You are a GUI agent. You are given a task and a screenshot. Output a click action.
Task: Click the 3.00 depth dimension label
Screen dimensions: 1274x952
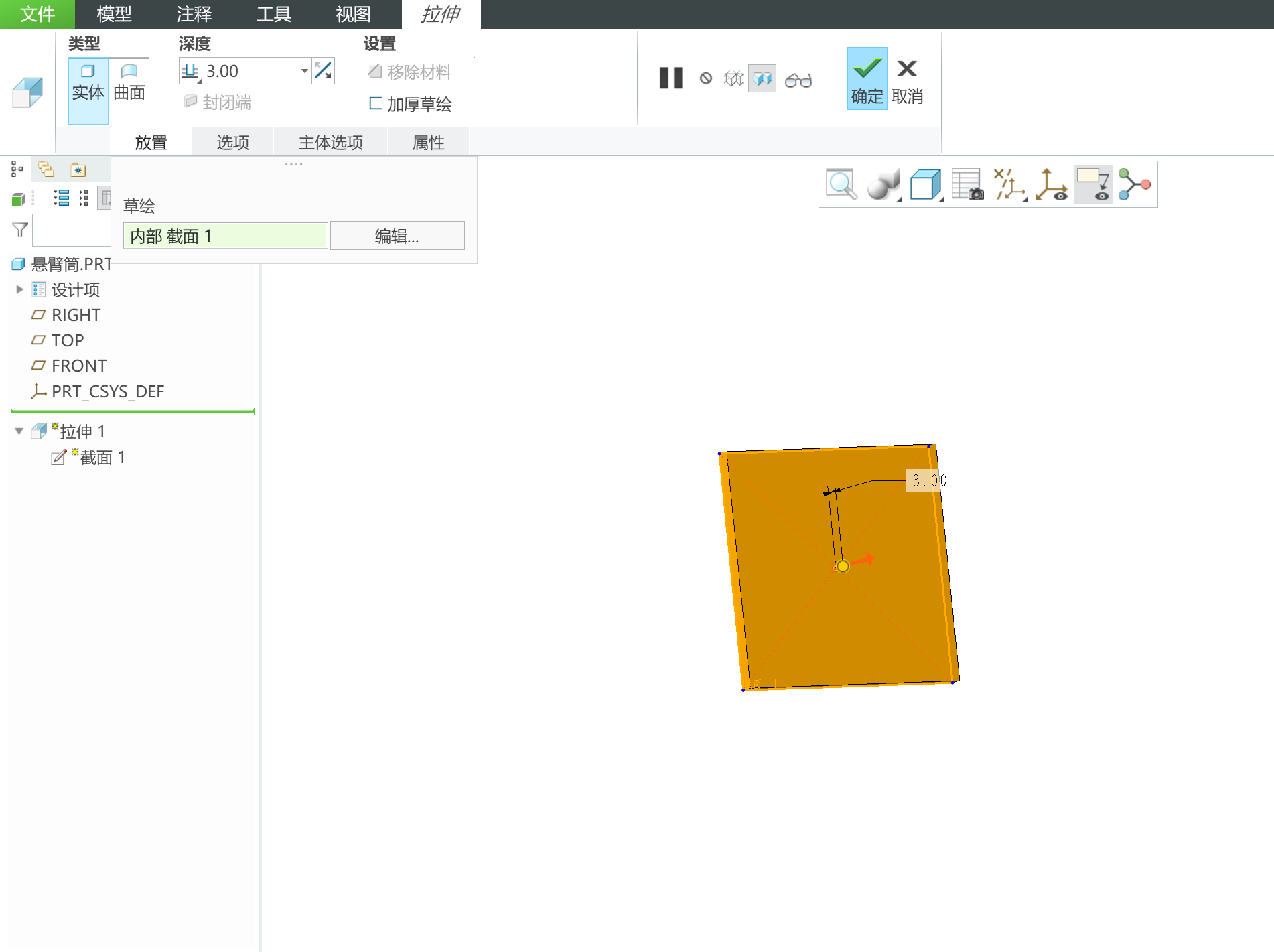coord(928,480)
